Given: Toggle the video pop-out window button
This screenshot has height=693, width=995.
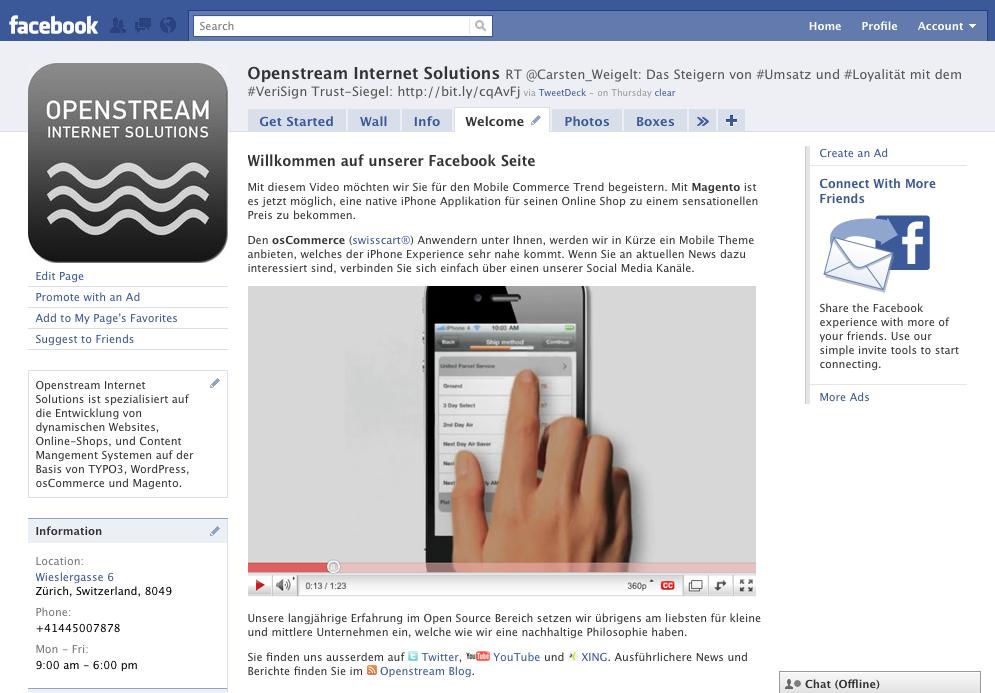Looking at the screenshot, I should [695, 585].
